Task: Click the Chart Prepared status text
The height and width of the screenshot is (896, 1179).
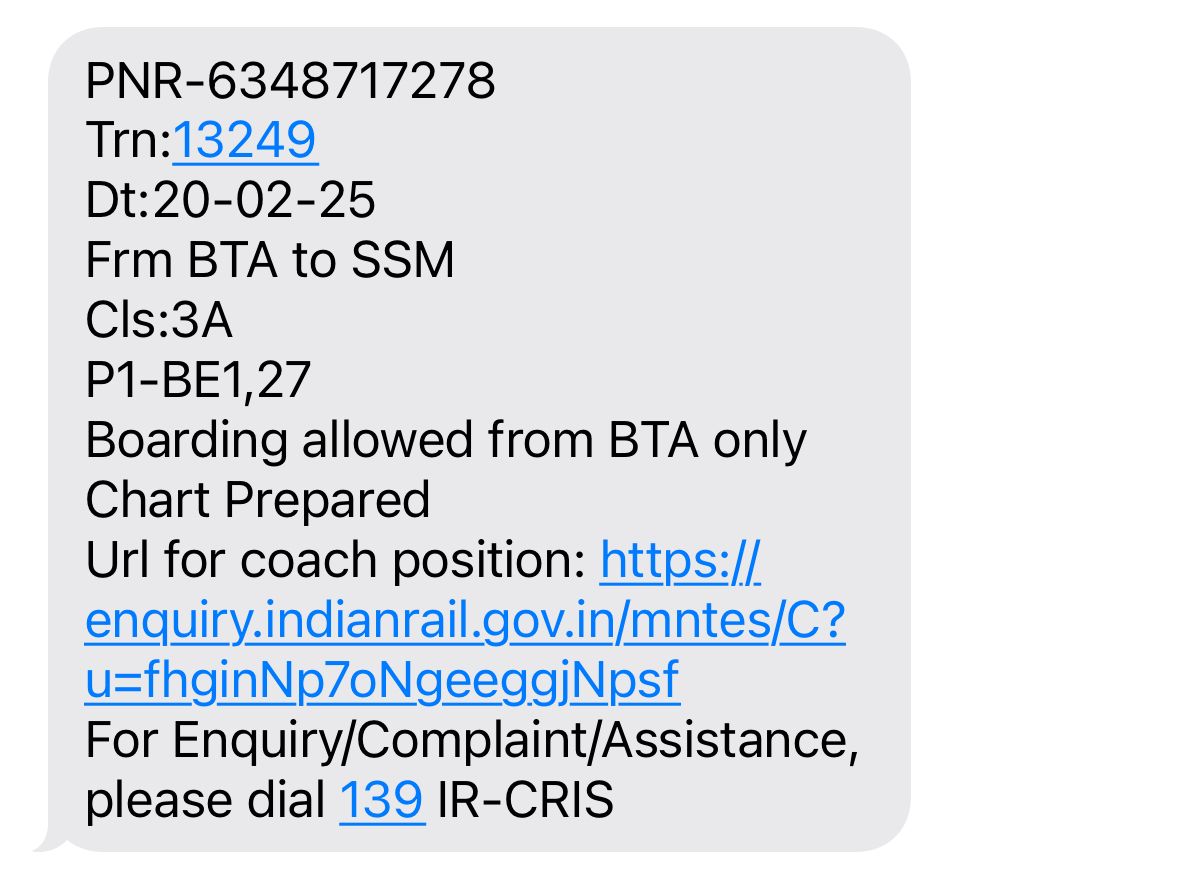Action: (258, 501)
